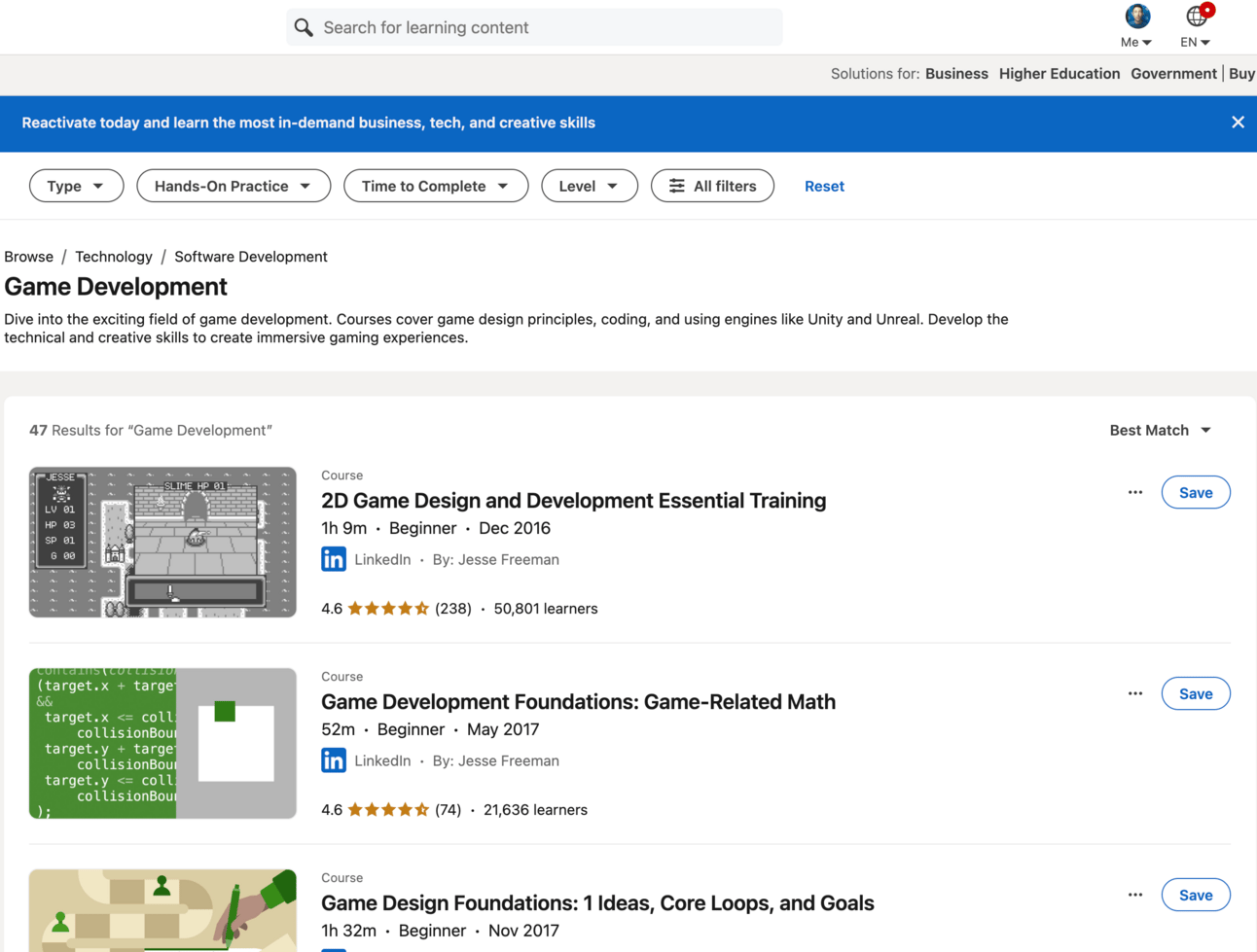Expand the Type filter dropdown
This screenshot has width=1257, height=952.
[76, 186]
